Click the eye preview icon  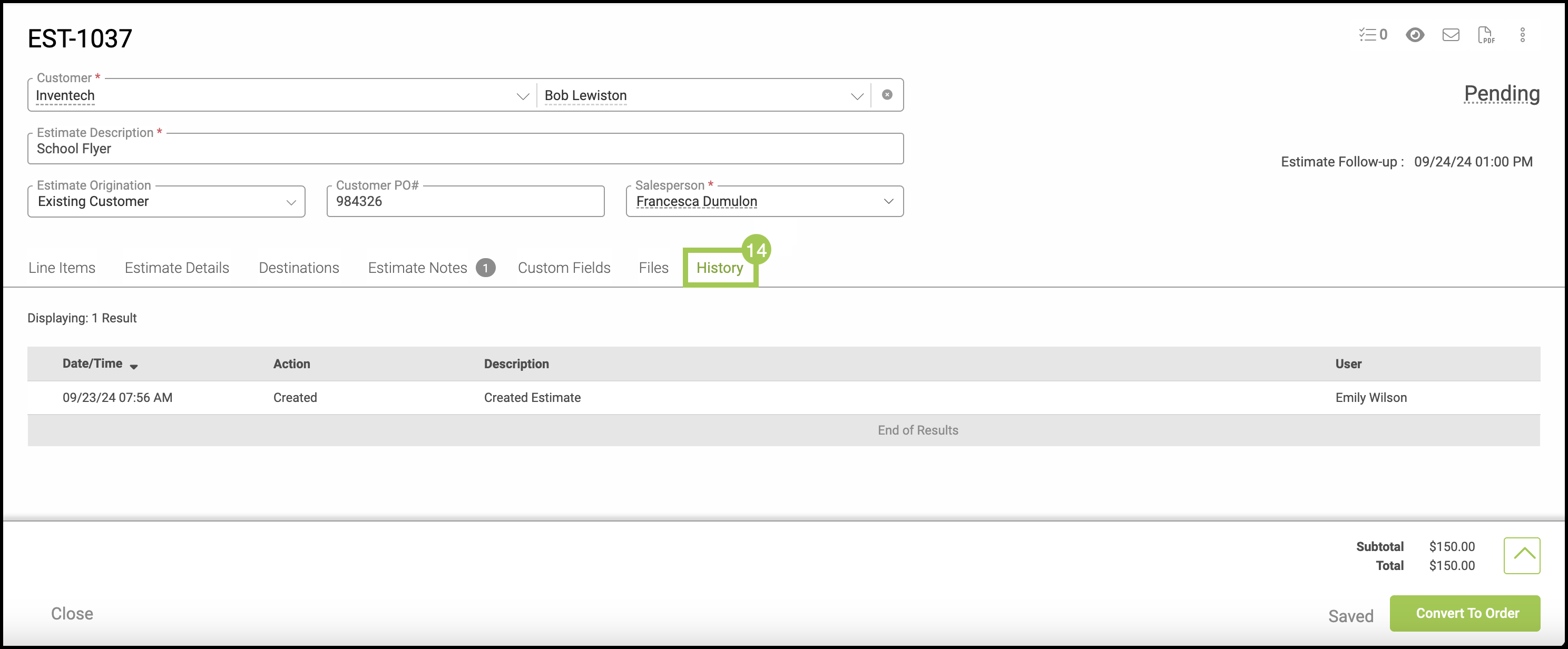[x=1415, y=35]
